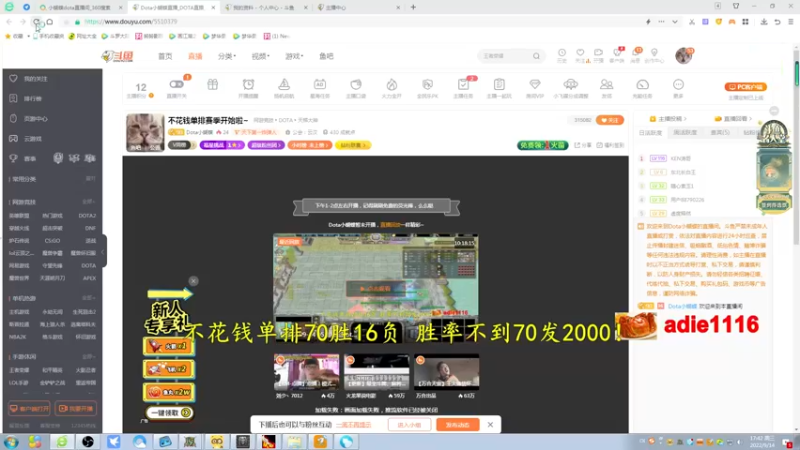Reload the page with browser refresh button

36,22
